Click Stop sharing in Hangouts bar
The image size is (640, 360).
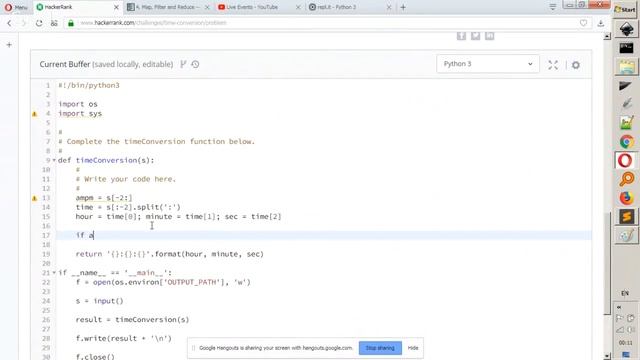380,348
